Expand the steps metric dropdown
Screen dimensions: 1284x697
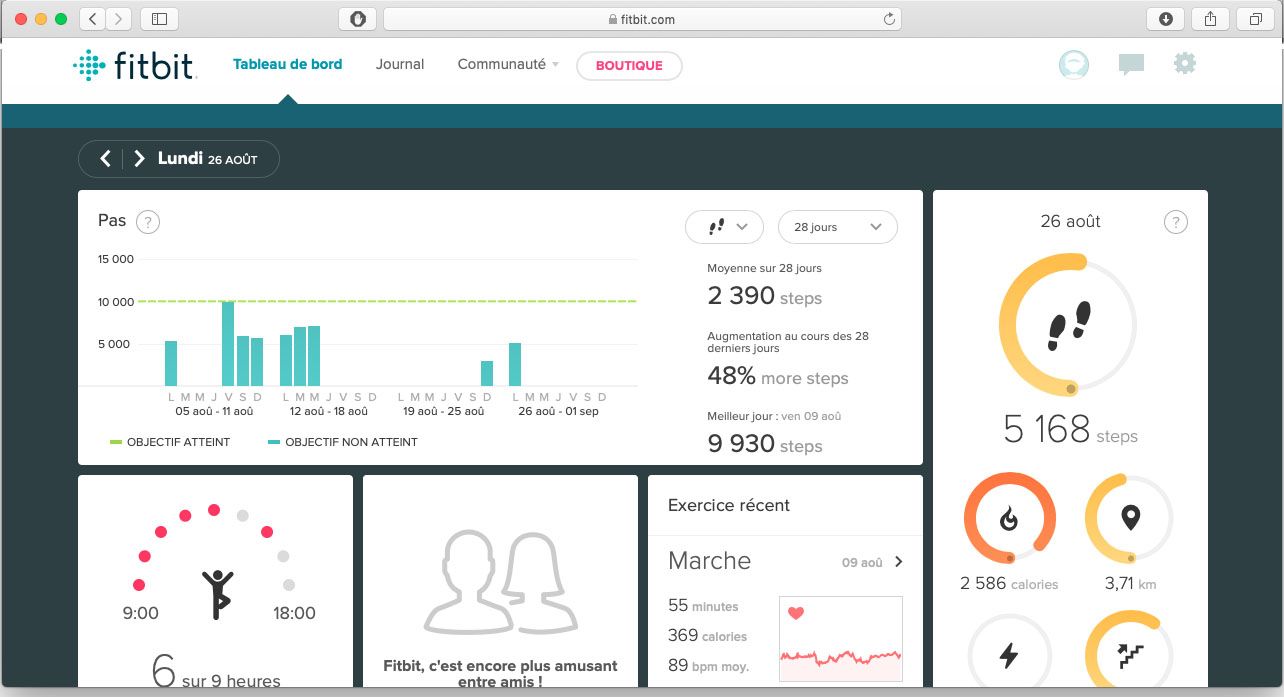724,227
